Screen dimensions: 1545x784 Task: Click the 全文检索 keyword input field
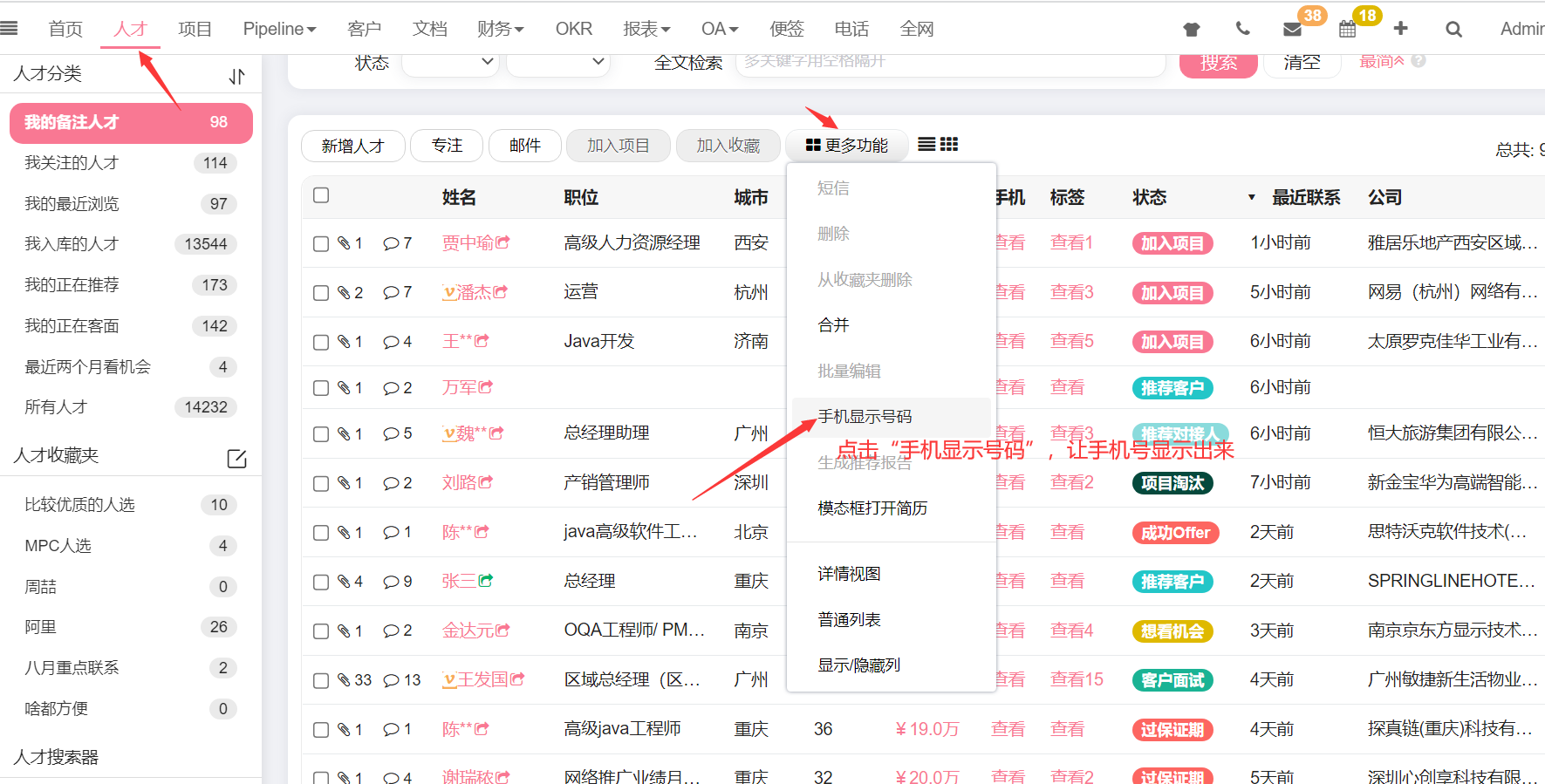950,62
